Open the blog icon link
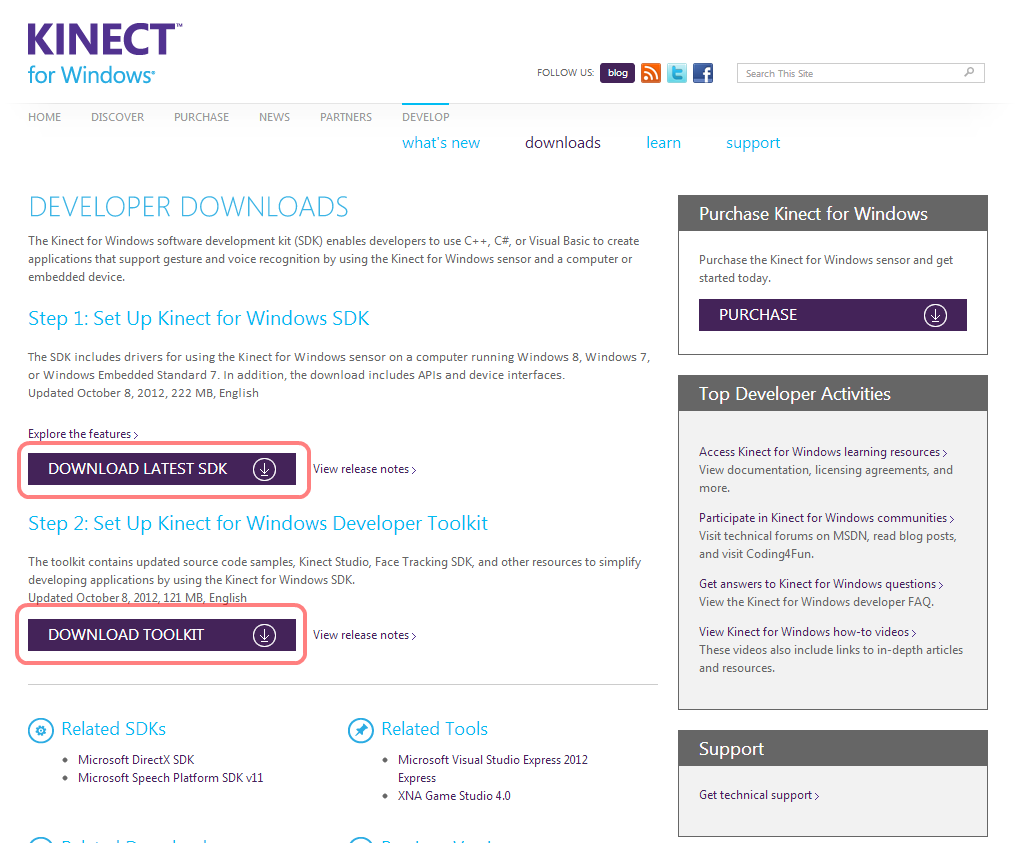This screenshot has height=843, width=1018. (617, 73)
